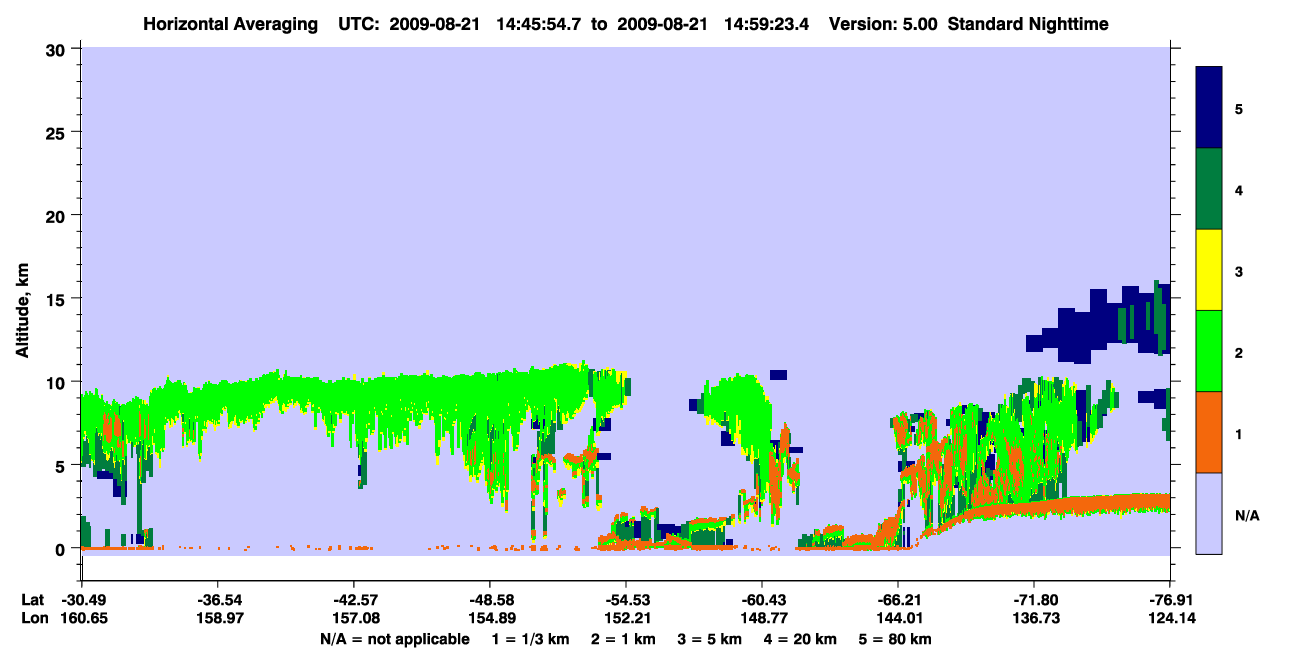Click the 'Lon' row label

click(33, 618)
